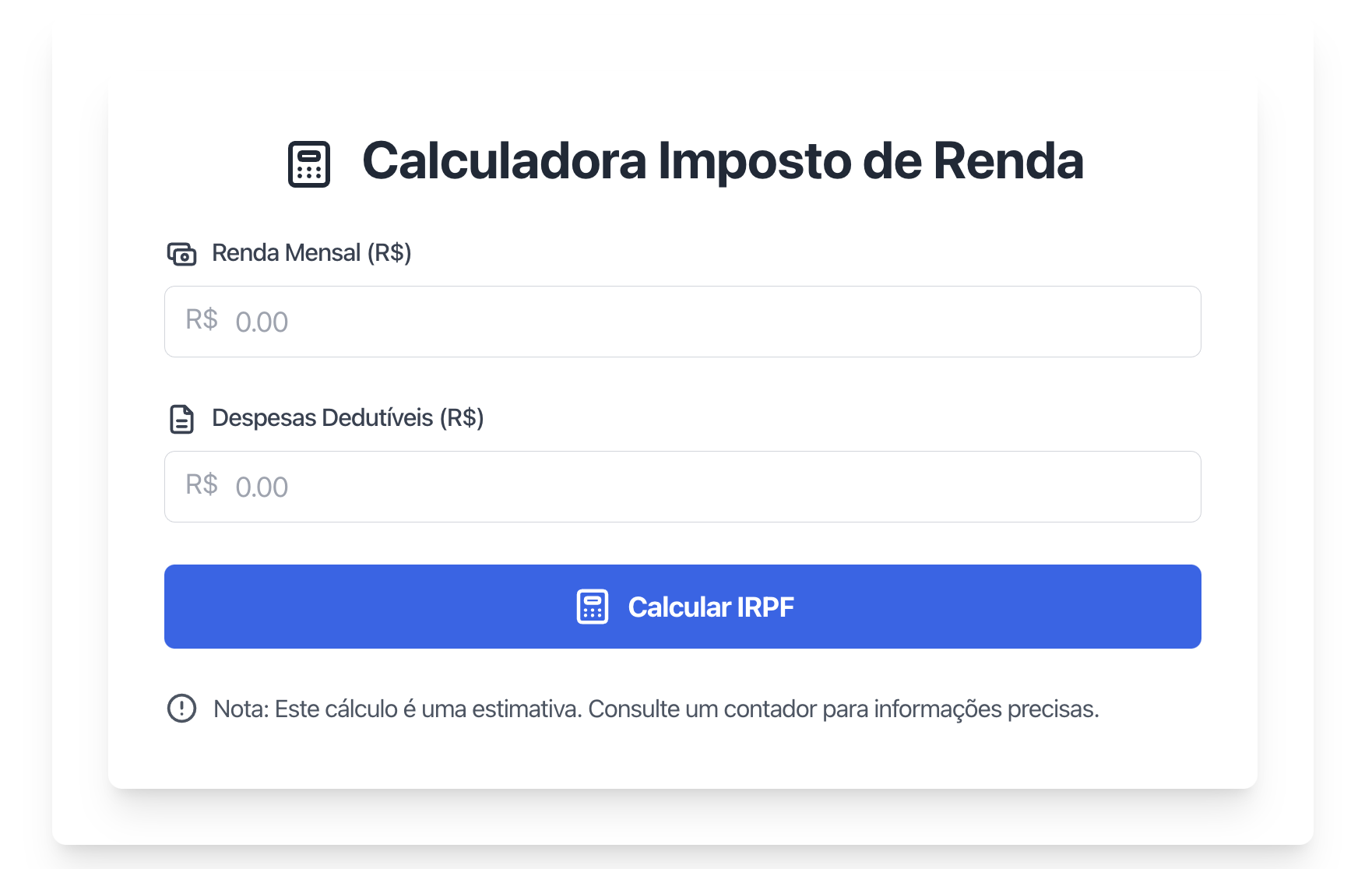Select the R$ currency prefix in the income field
1372x869 pixels.
[202, 321]
